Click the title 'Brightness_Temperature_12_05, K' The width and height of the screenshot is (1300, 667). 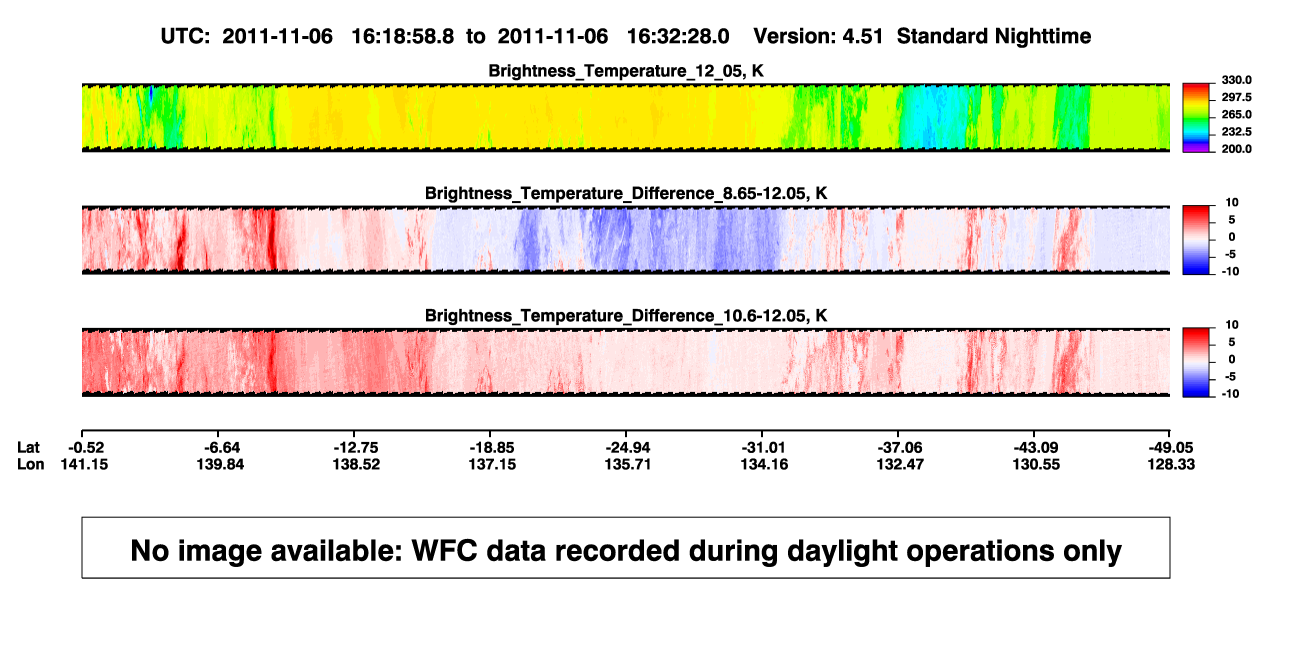626,71
